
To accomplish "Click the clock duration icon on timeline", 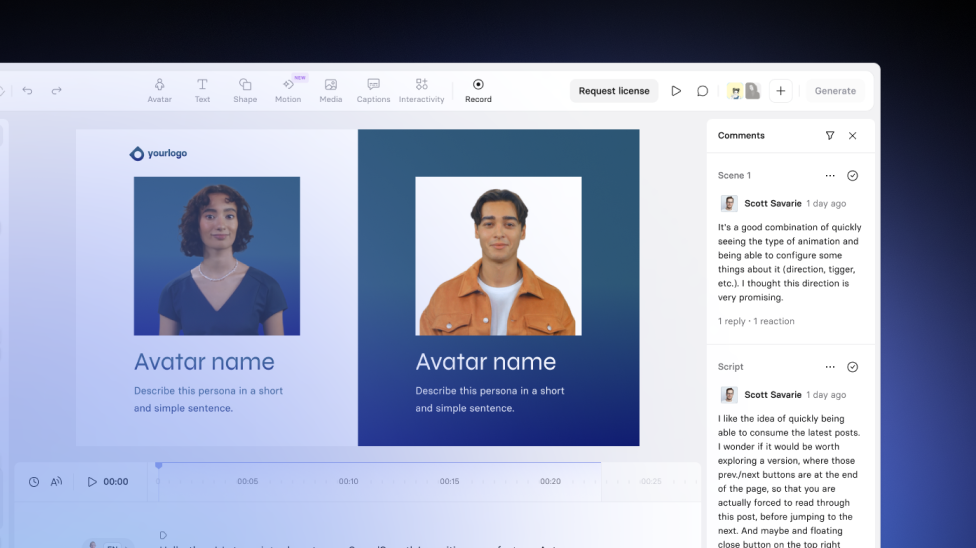I will pos(34,481).
